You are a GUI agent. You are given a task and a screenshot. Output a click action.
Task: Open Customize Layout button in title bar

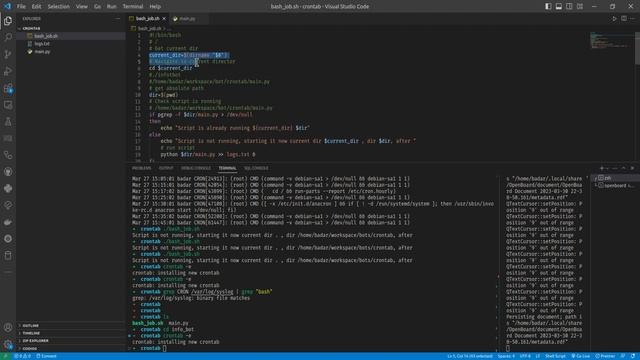pos(580,7)
